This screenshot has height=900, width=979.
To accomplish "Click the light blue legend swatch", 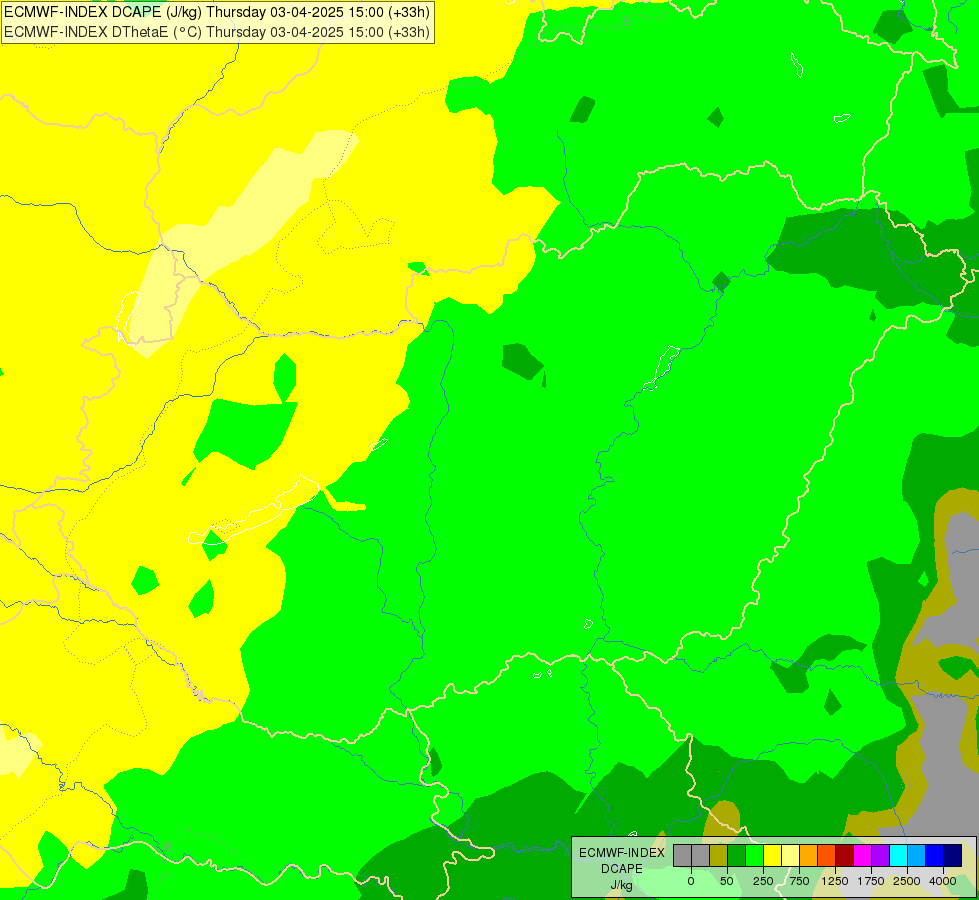I will (x=917, y=855).
